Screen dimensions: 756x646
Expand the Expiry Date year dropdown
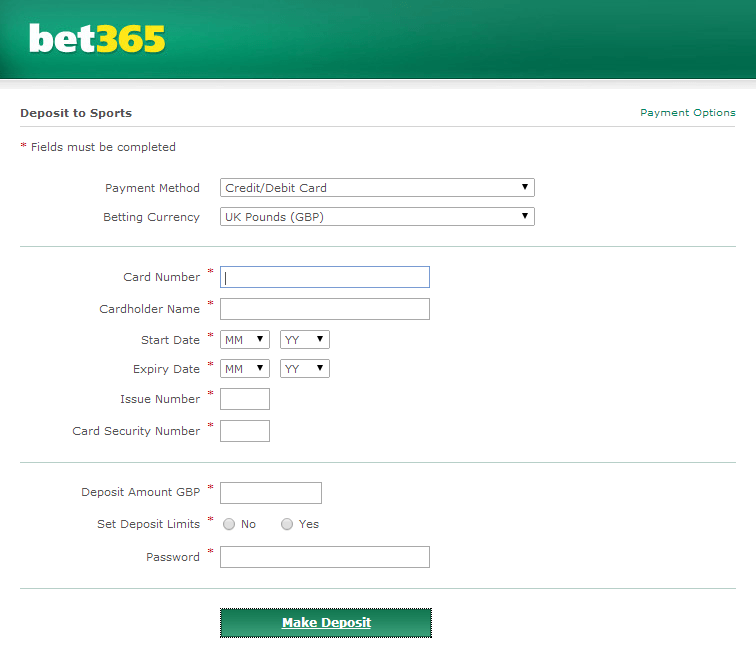(x=305, y=368)
